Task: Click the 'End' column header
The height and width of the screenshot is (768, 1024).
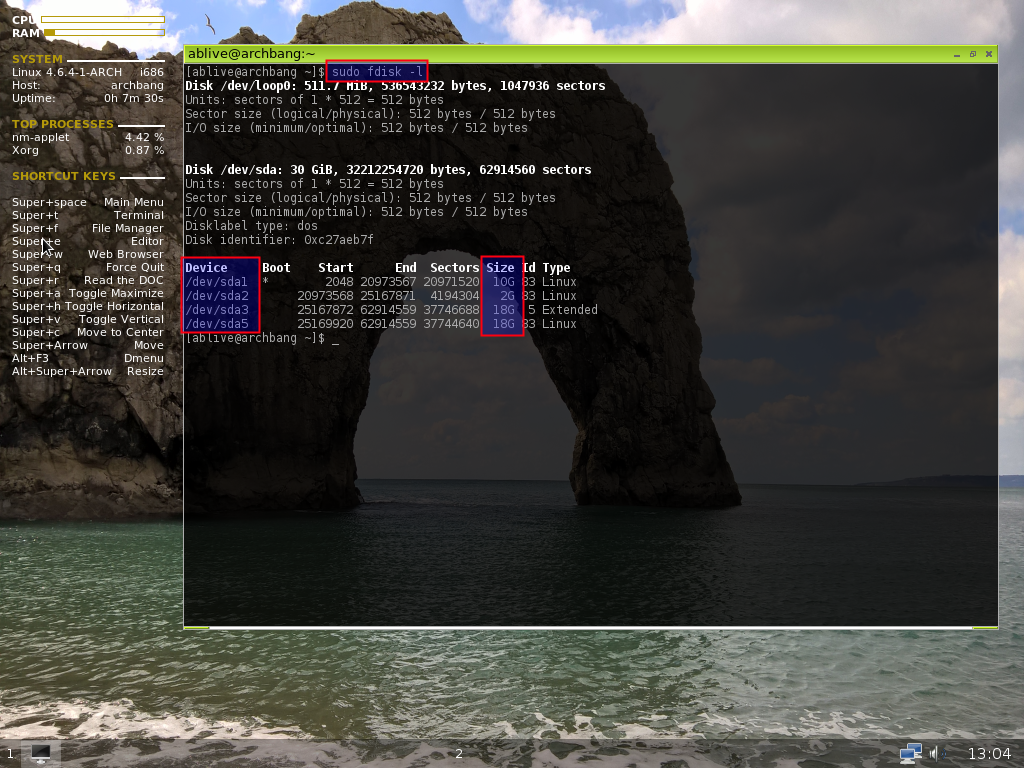Action: coord(406,268)
